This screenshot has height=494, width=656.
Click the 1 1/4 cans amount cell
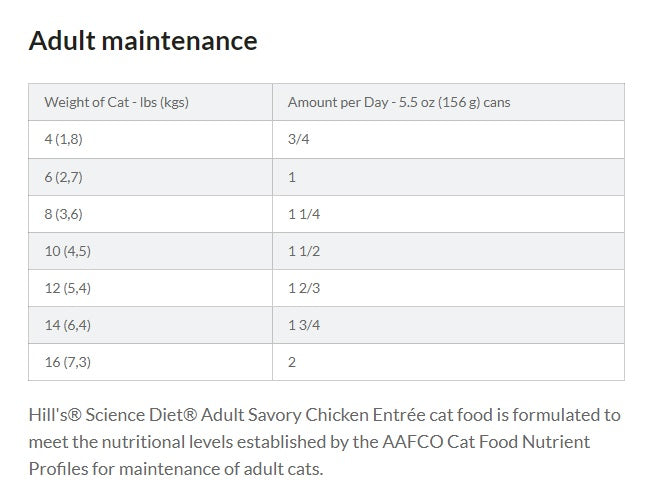304,214
